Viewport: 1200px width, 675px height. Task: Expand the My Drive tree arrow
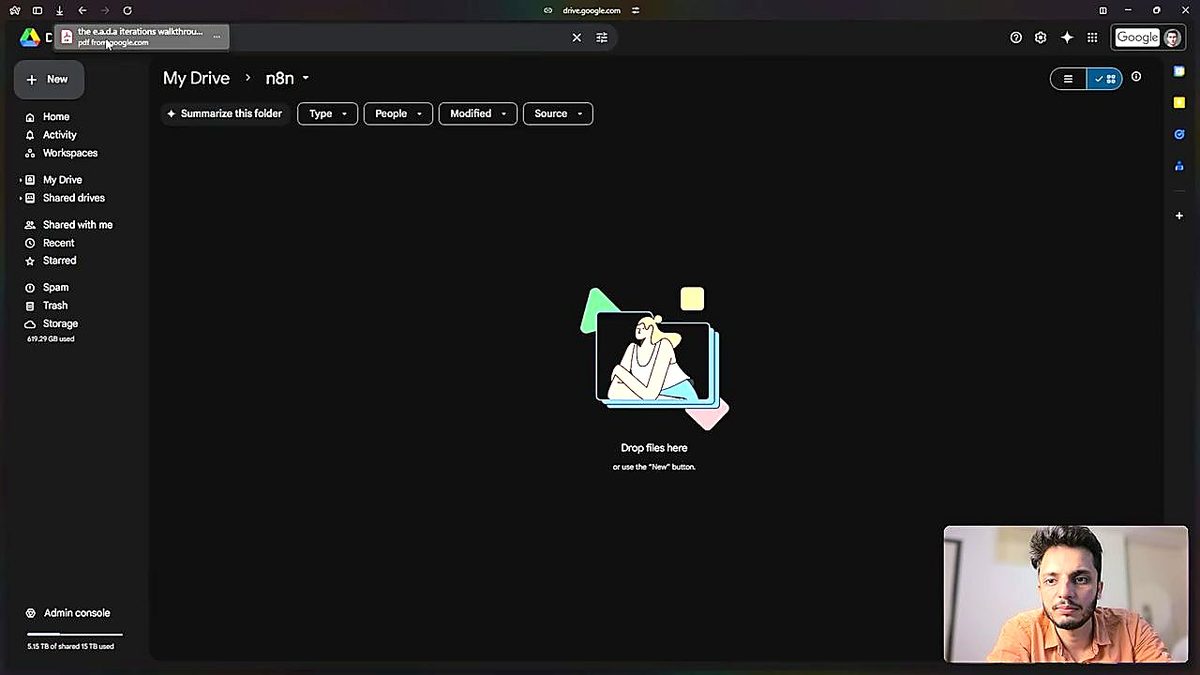click(20, 180)
